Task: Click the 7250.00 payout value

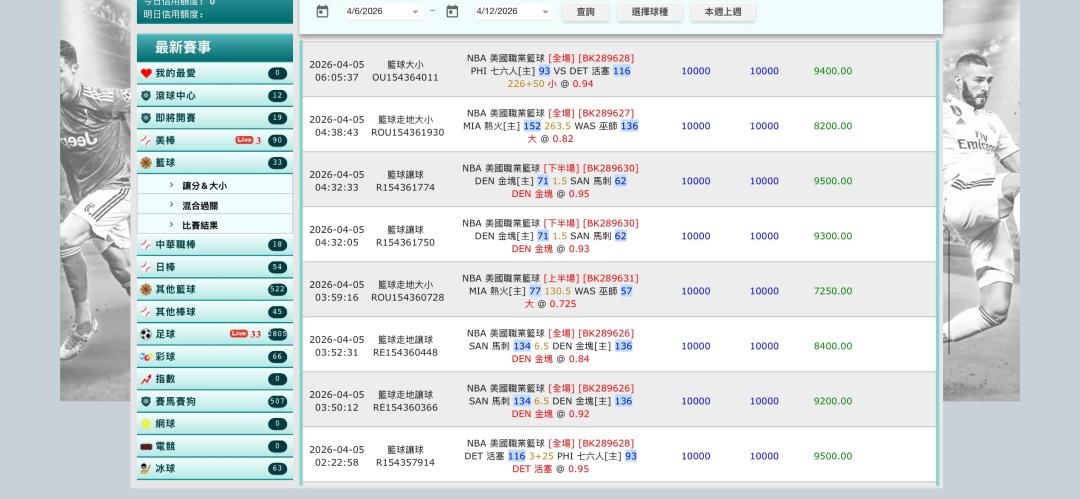Action: 833,292
